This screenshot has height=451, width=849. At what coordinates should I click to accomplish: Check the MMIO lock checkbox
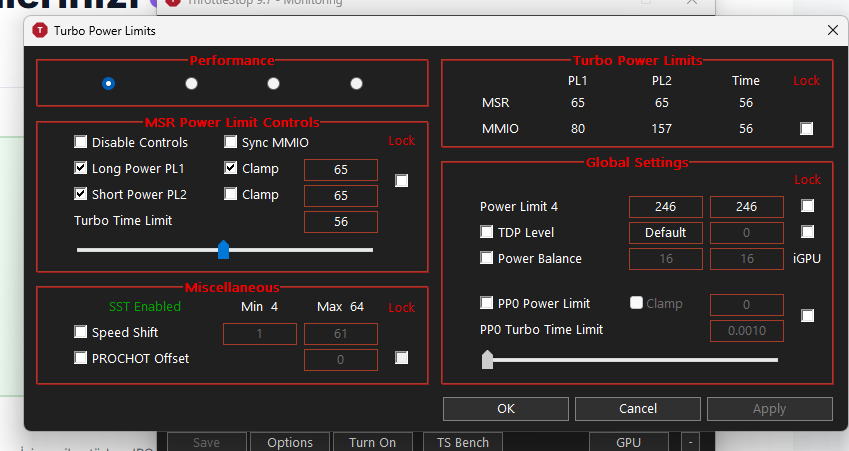point(807,128)
